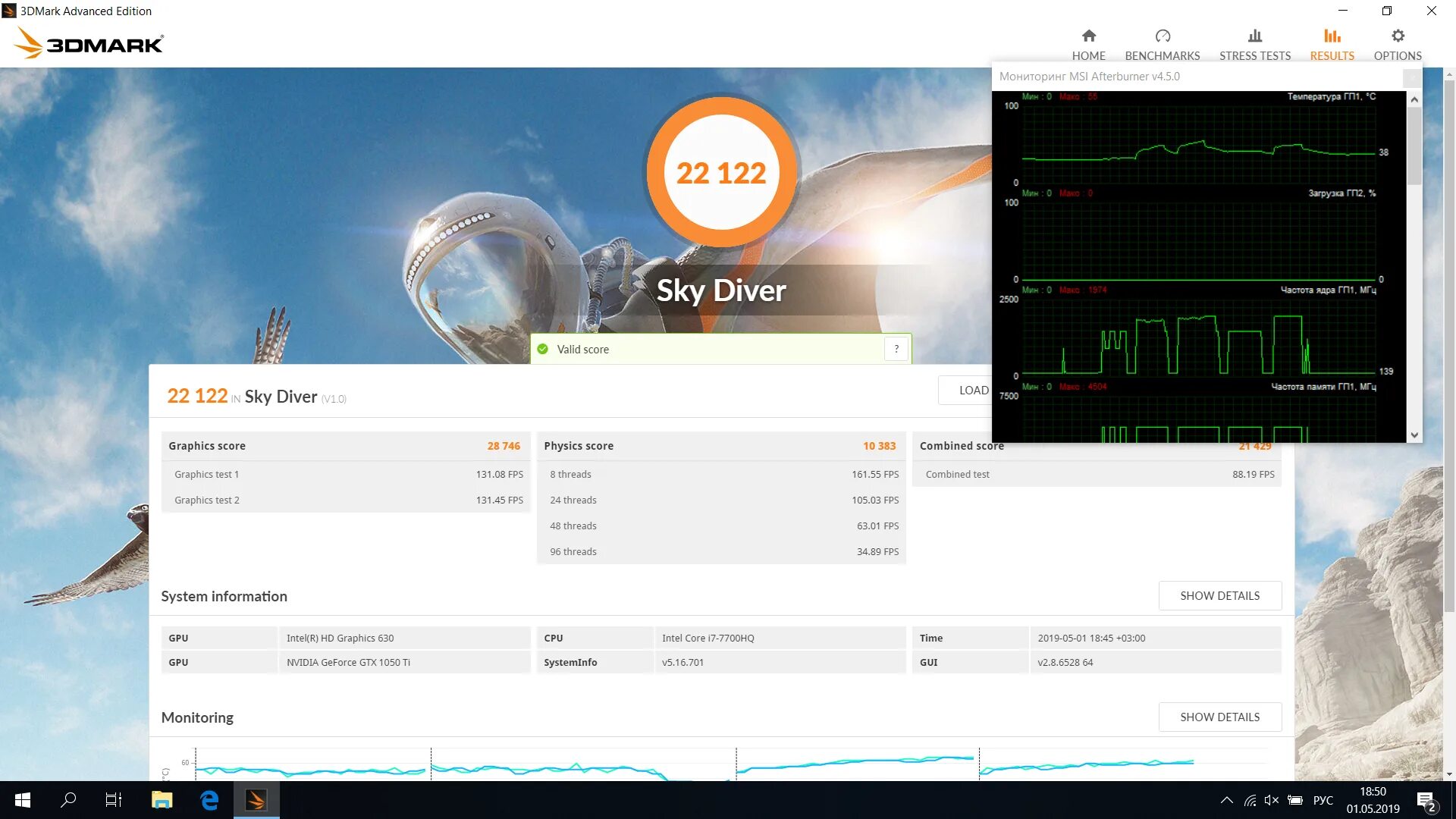Click the muted volume tray icon

coord(1272,800)
